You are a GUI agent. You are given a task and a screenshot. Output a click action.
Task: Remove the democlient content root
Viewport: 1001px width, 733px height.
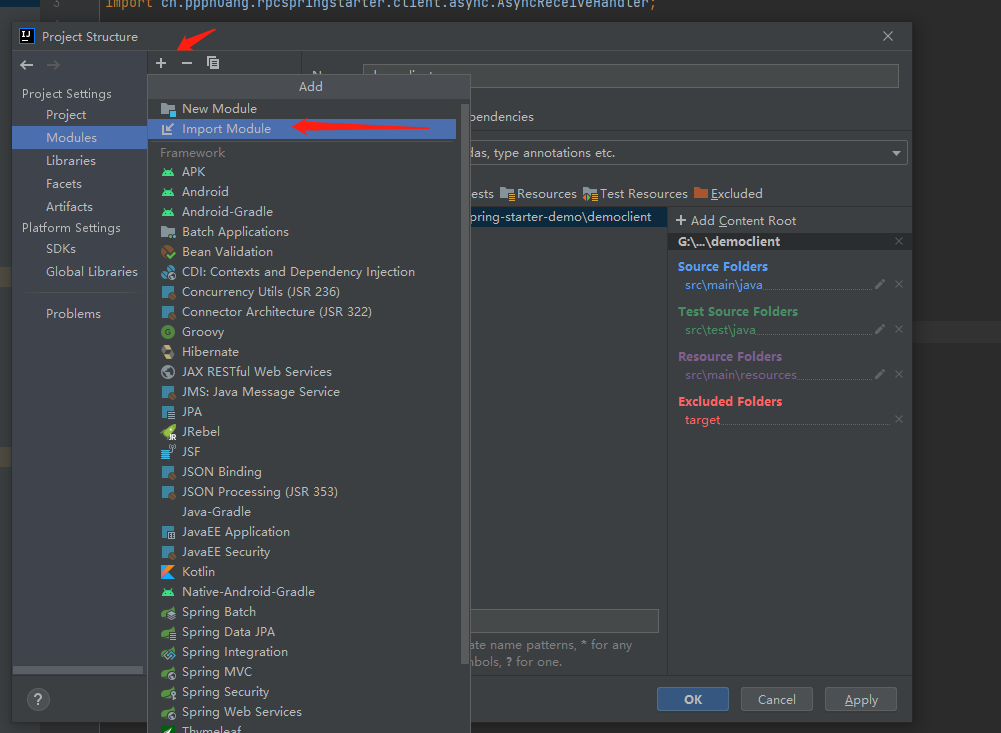coord(899,241)
